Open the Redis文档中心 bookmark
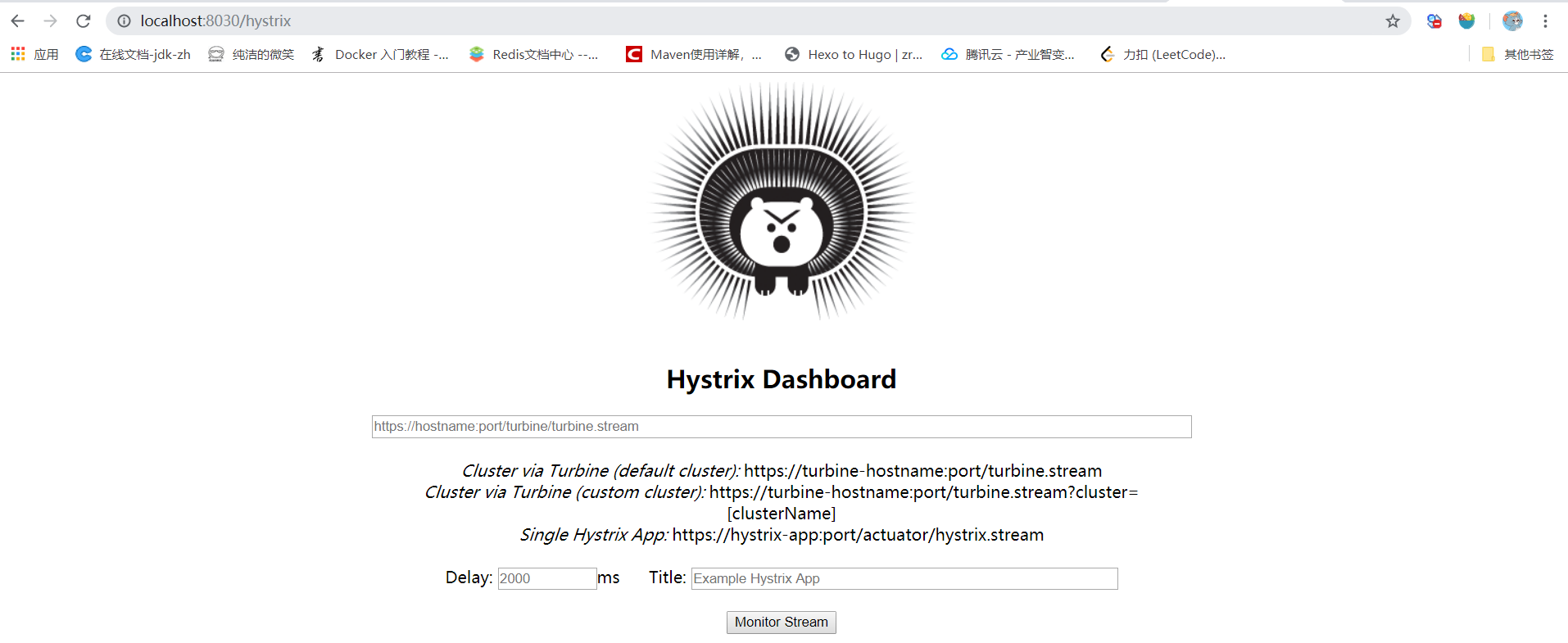Viewport: 1568px width, 643px height. click(533, 54)
